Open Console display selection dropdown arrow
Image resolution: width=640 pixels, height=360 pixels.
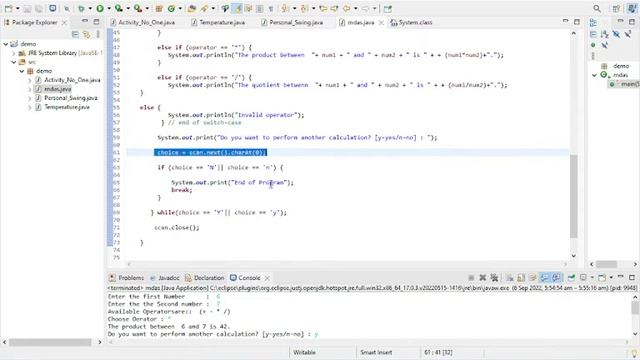point(592,278)
